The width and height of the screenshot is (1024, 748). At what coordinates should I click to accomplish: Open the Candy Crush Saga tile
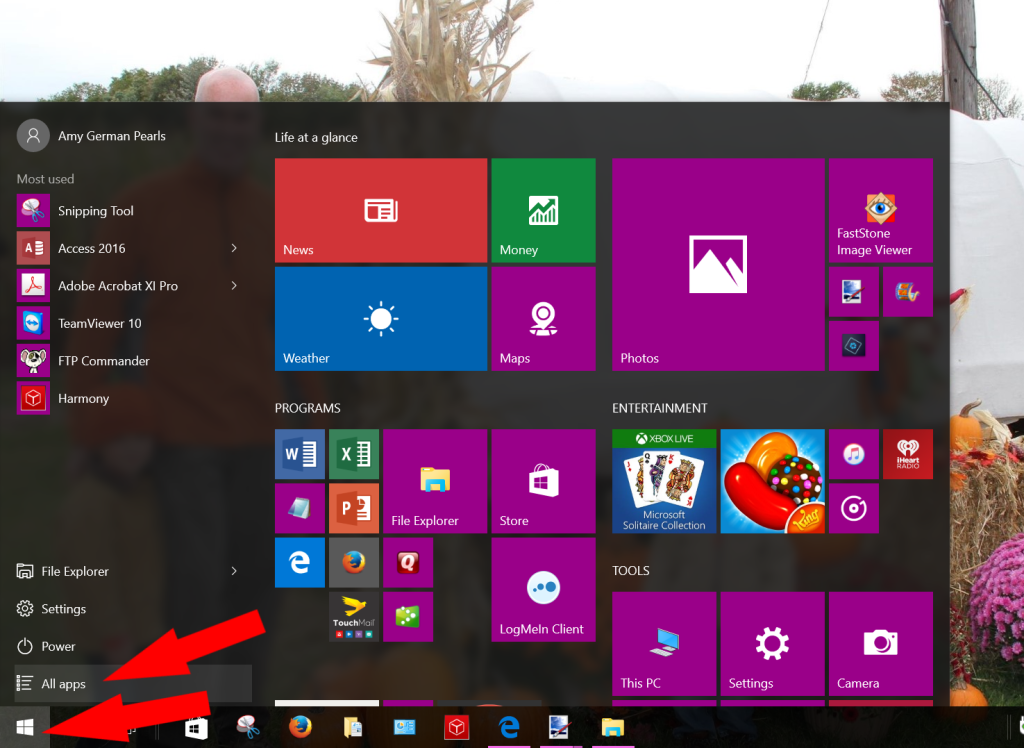pos(772,481)
